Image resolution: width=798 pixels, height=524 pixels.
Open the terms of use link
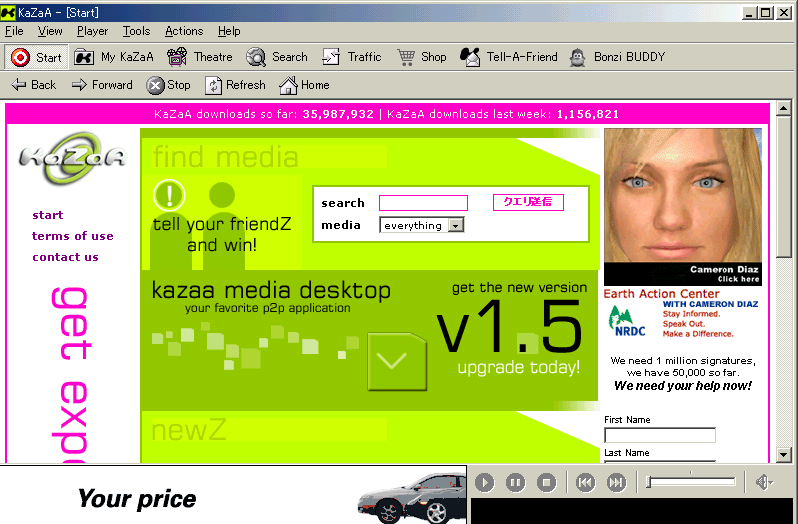[73, 236]
